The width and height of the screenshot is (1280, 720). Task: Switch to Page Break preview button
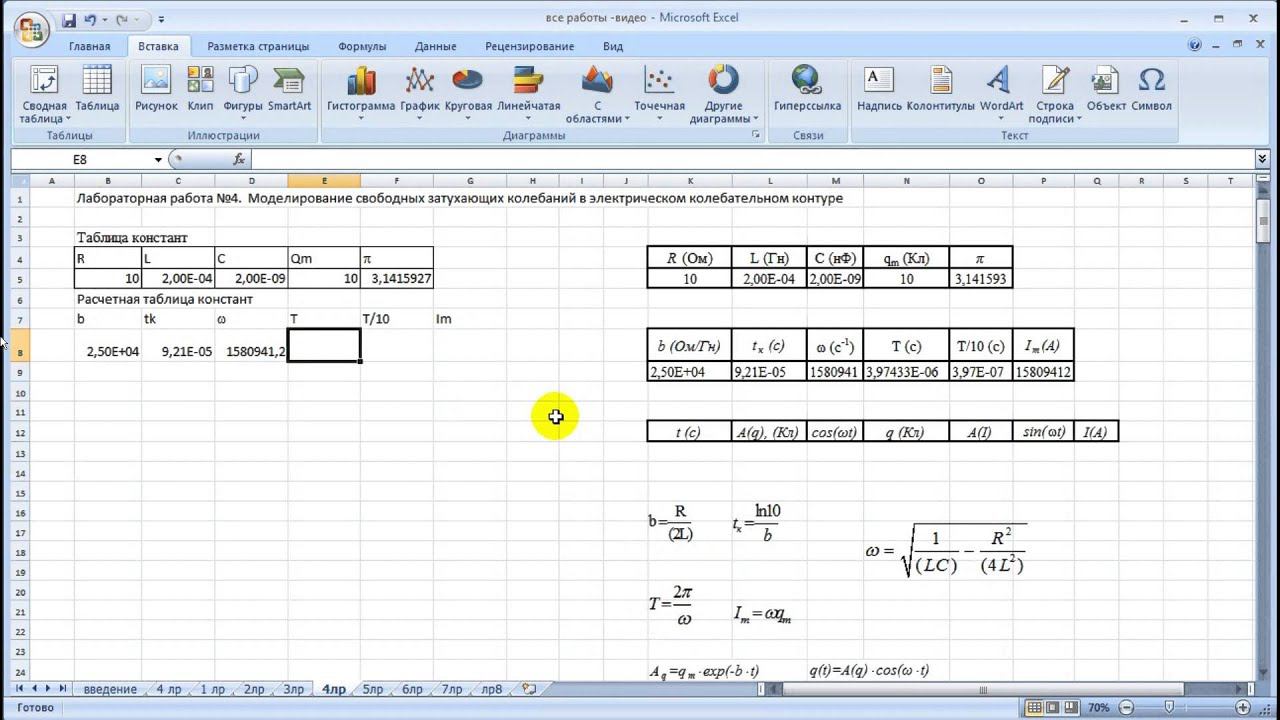[1071, 707]
